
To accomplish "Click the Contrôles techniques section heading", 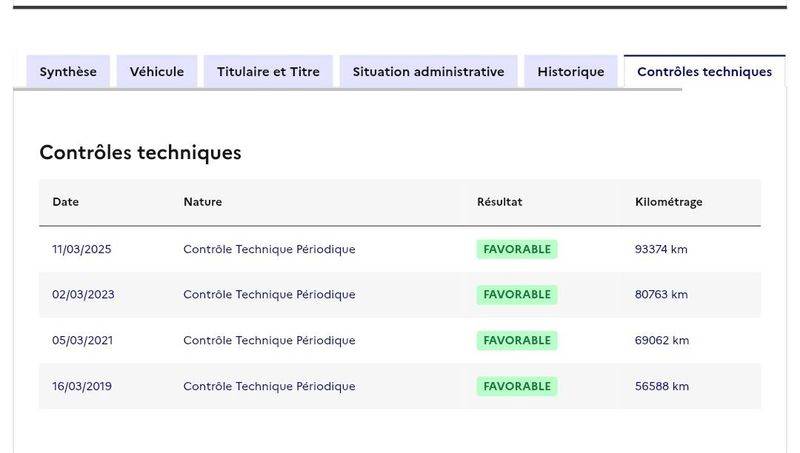I will click(140, 153).
